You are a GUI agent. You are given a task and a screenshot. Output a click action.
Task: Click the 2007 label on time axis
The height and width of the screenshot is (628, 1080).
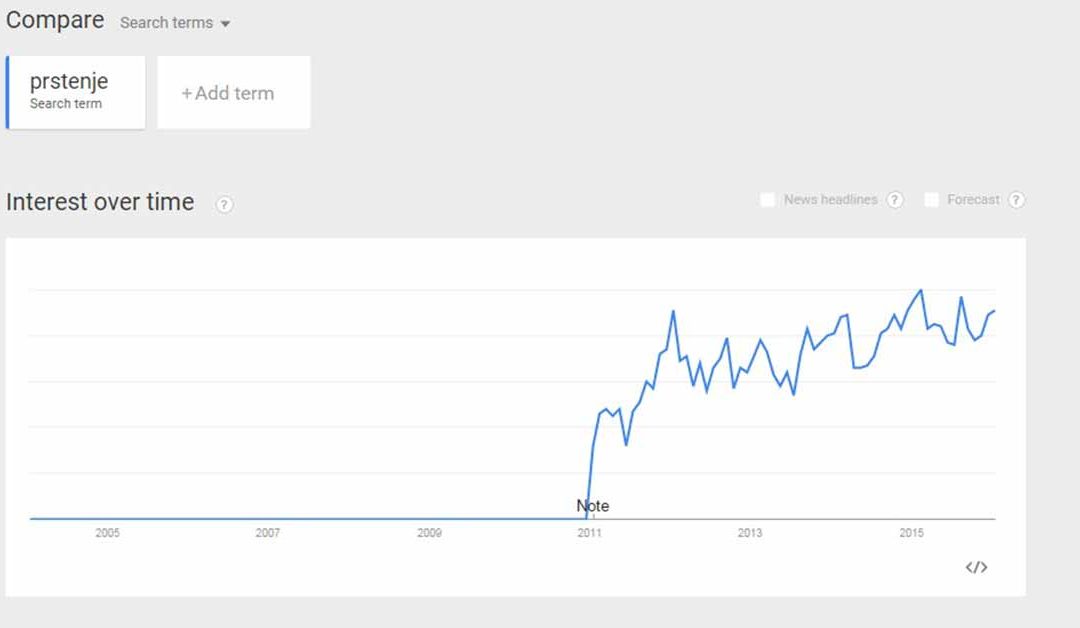tap(267, 533)
